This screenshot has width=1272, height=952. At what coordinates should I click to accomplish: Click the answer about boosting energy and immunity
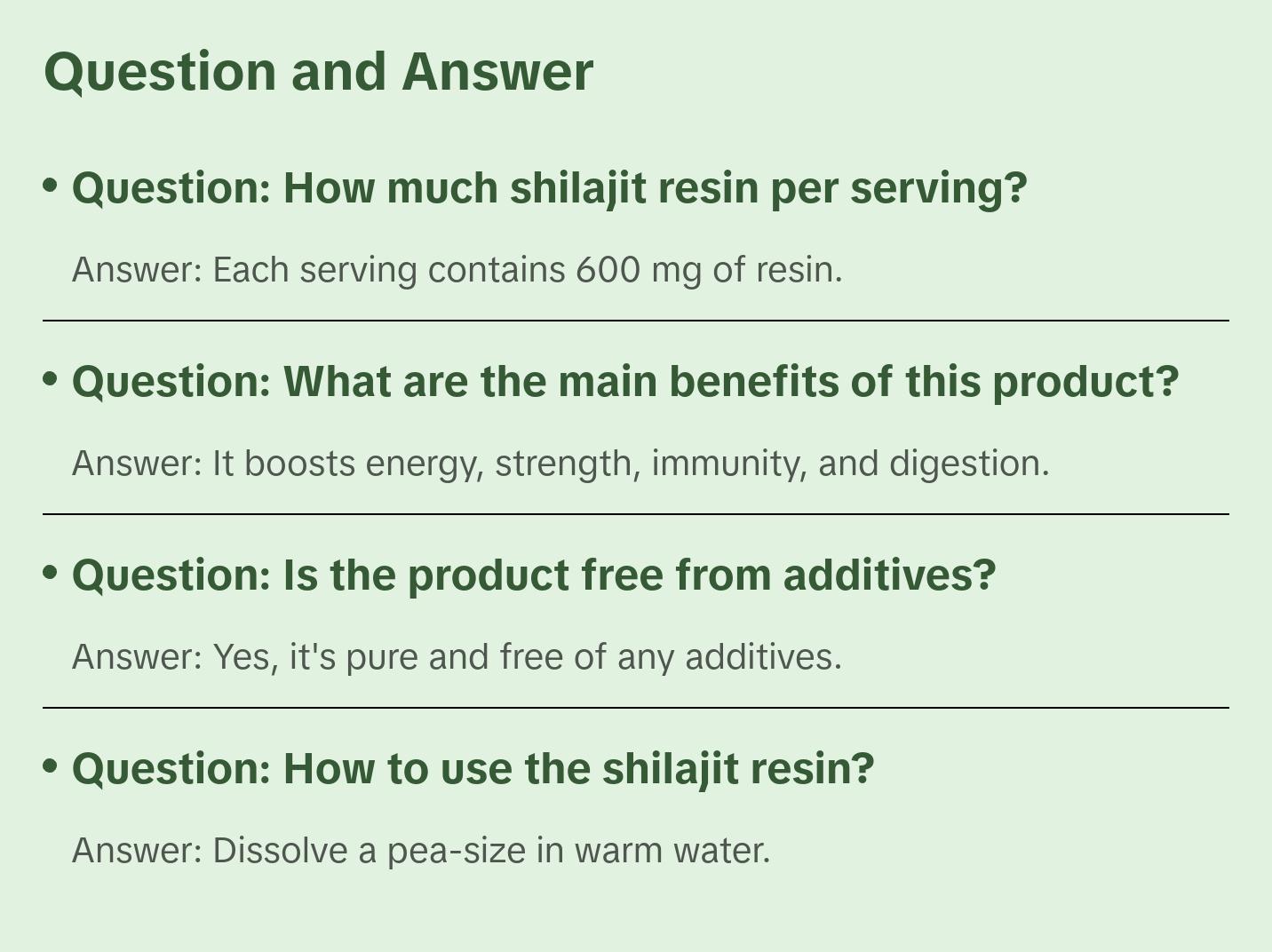(x=560, y=464)
